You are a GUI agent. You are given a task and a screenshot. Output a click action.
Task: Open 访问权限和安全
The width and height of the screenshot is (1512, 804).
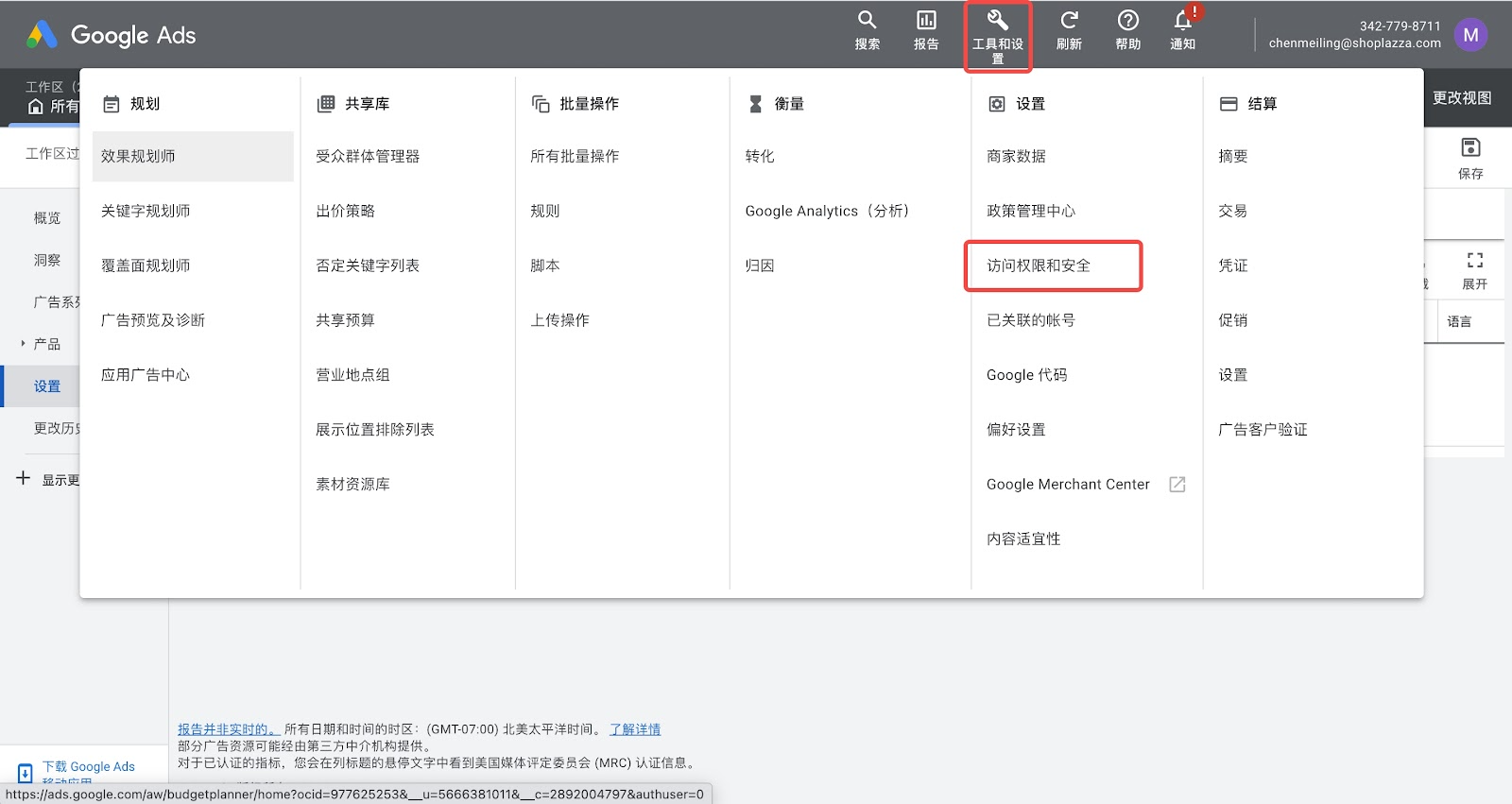(1039, 265)
